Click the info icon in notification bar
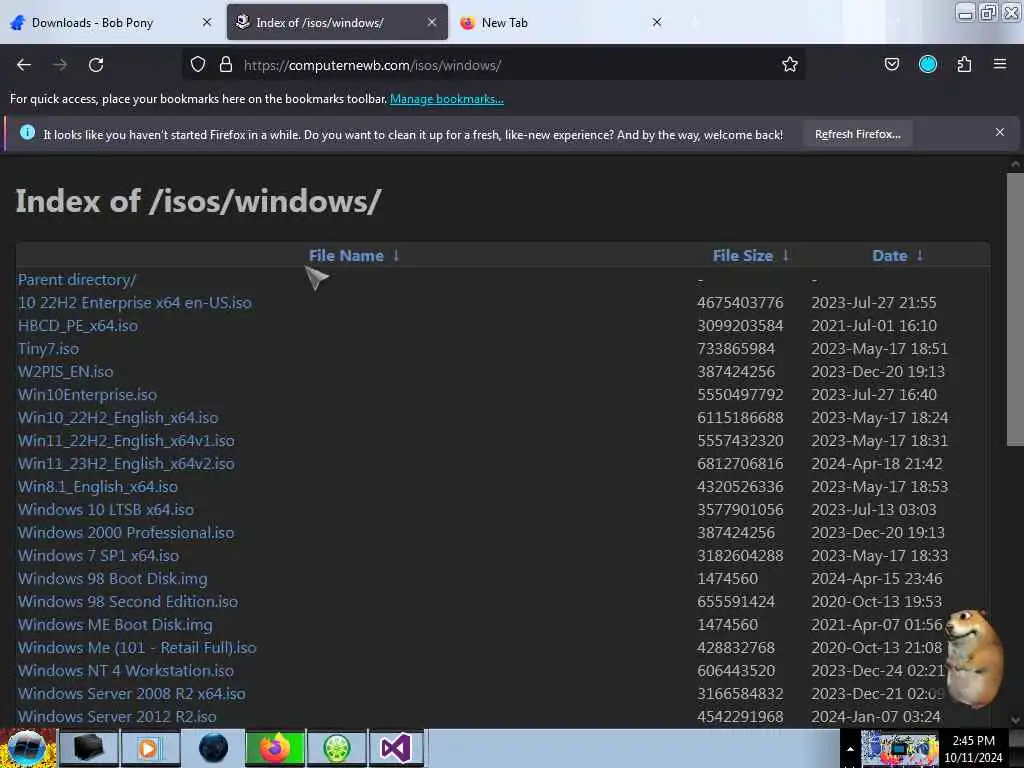1024x768 pixels. pyautogui.click(x=27, y=133)
